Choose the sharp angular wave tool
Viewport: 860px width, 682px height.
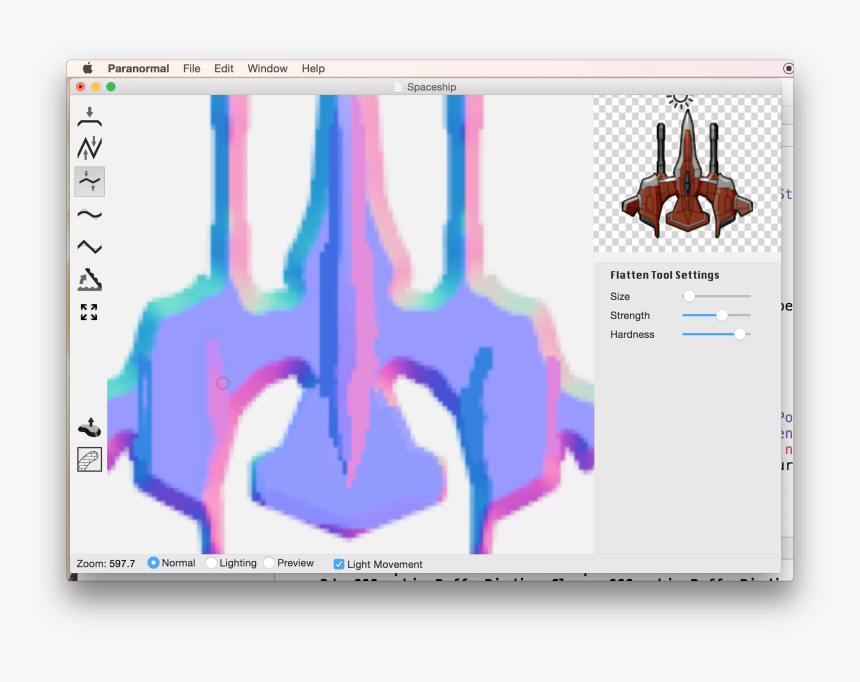pos(89,247)
